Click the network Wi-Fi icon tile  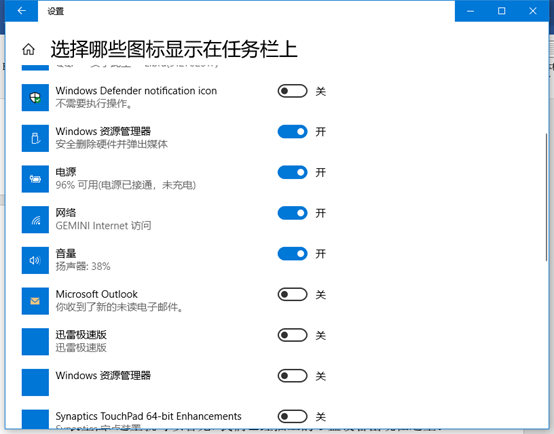click(35, 219)
